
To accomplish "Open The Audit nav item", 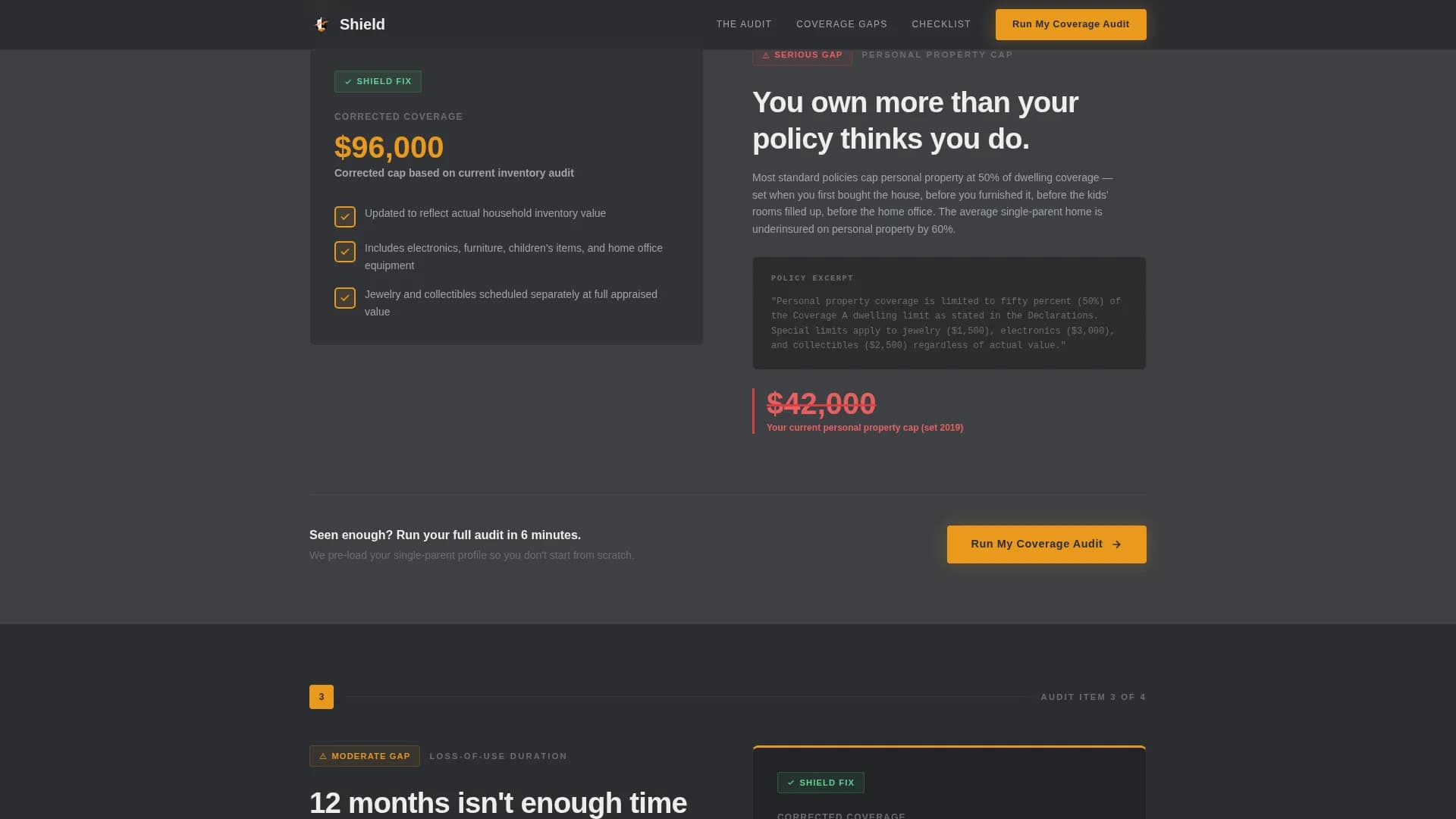I will 744,24.
